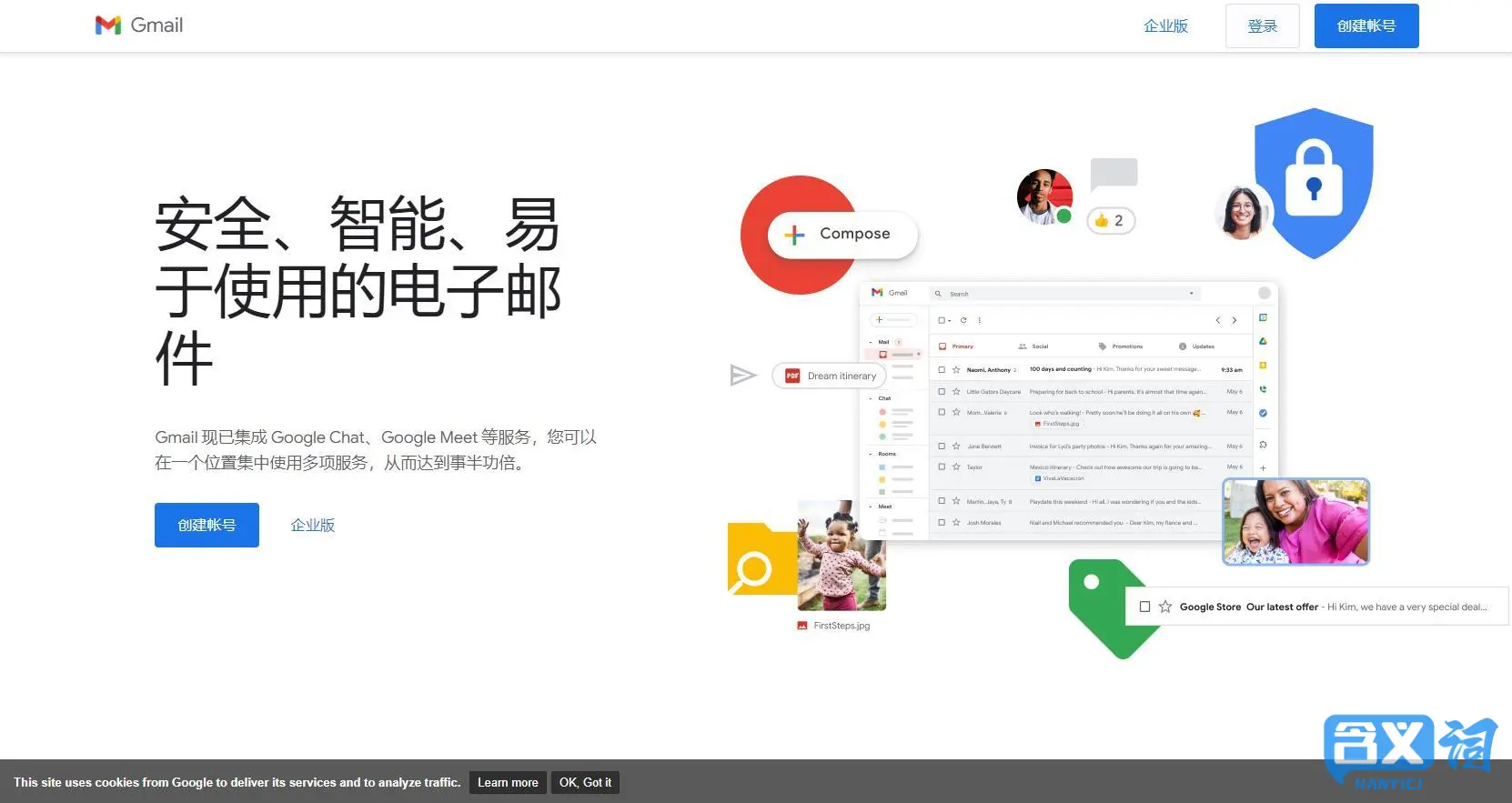Click the woman's avatar beside the shield
The image size is (1512, 803).
[1243, 212]
